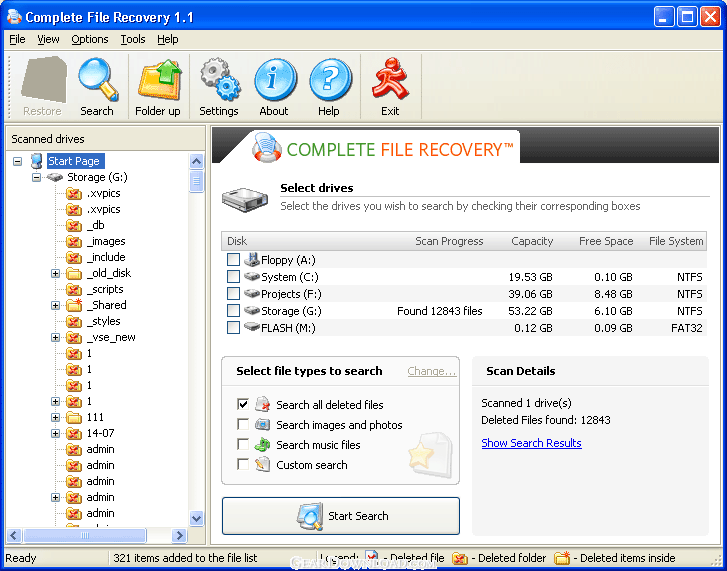Check the Projects (F:) drive checkbox

[233, 294]
